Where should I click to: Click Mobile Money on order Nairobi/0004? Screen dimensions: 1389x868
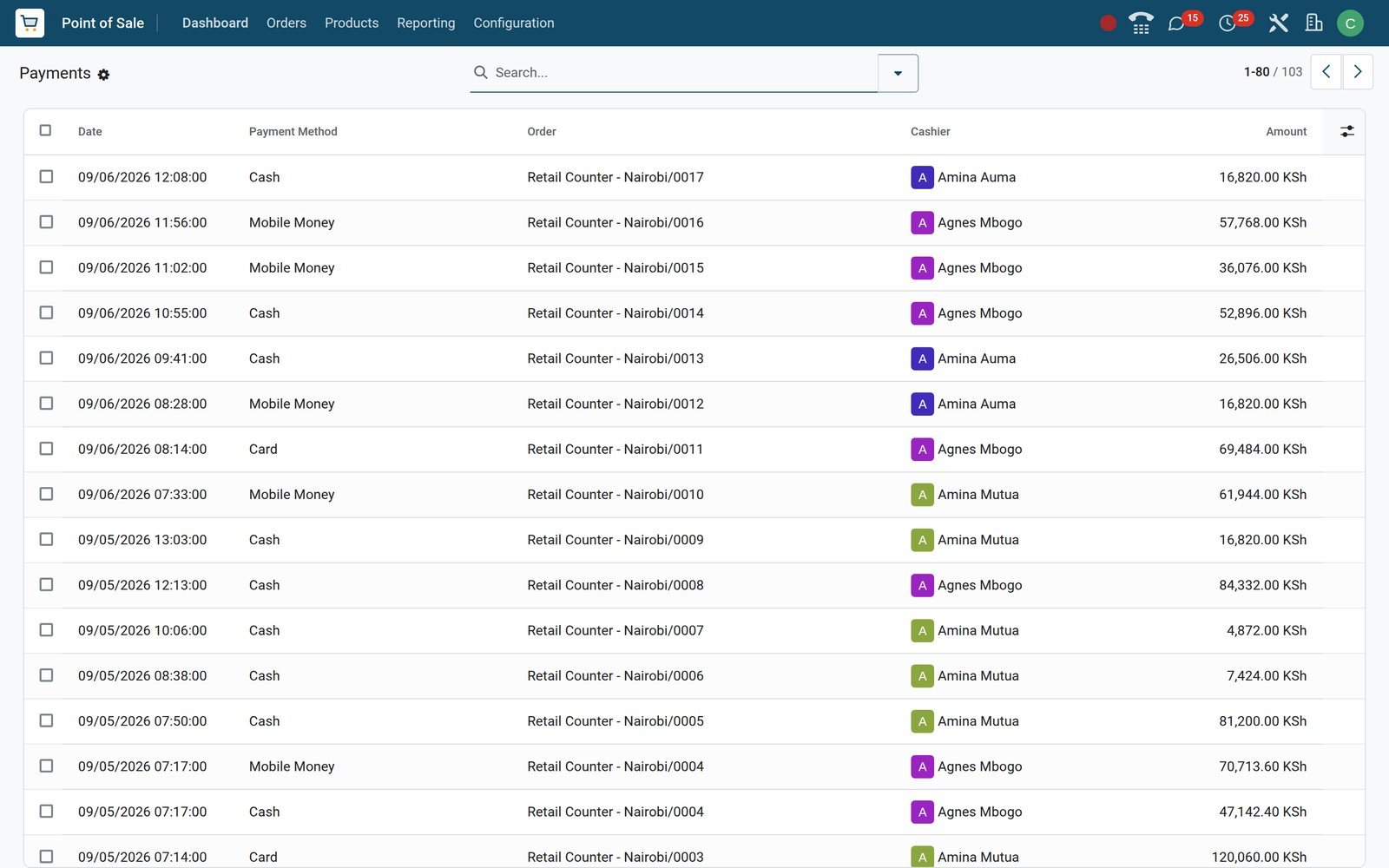click(x=292, y=766)
